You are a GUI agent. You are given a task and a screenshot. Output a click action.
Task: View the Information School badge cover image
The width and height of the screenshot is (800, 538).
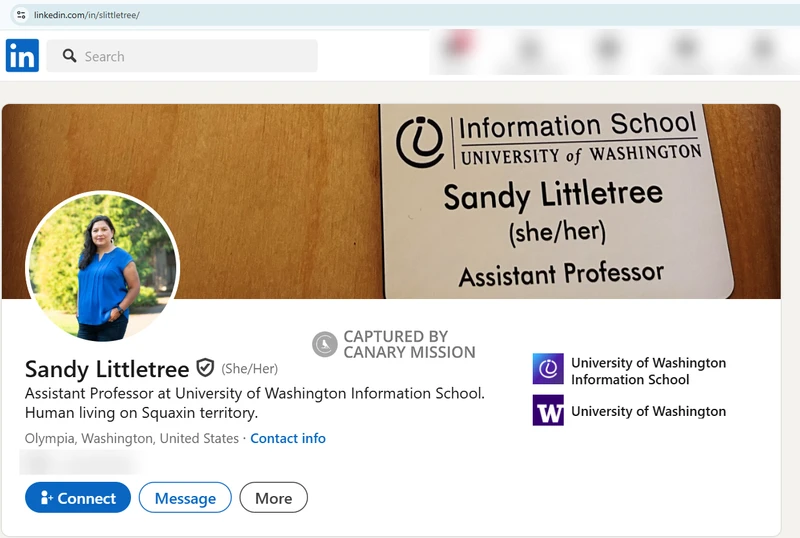coord(391,201)
